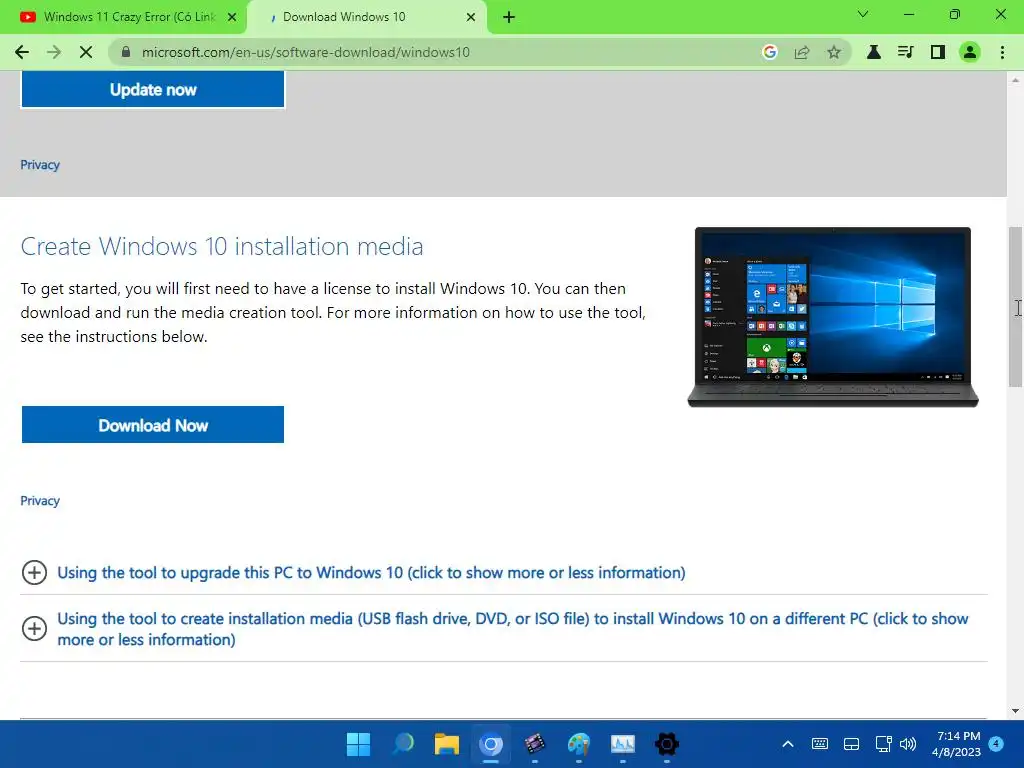1024x768 pixels.
Task: Show hidden system tray icons
Action: pos(788,744)
